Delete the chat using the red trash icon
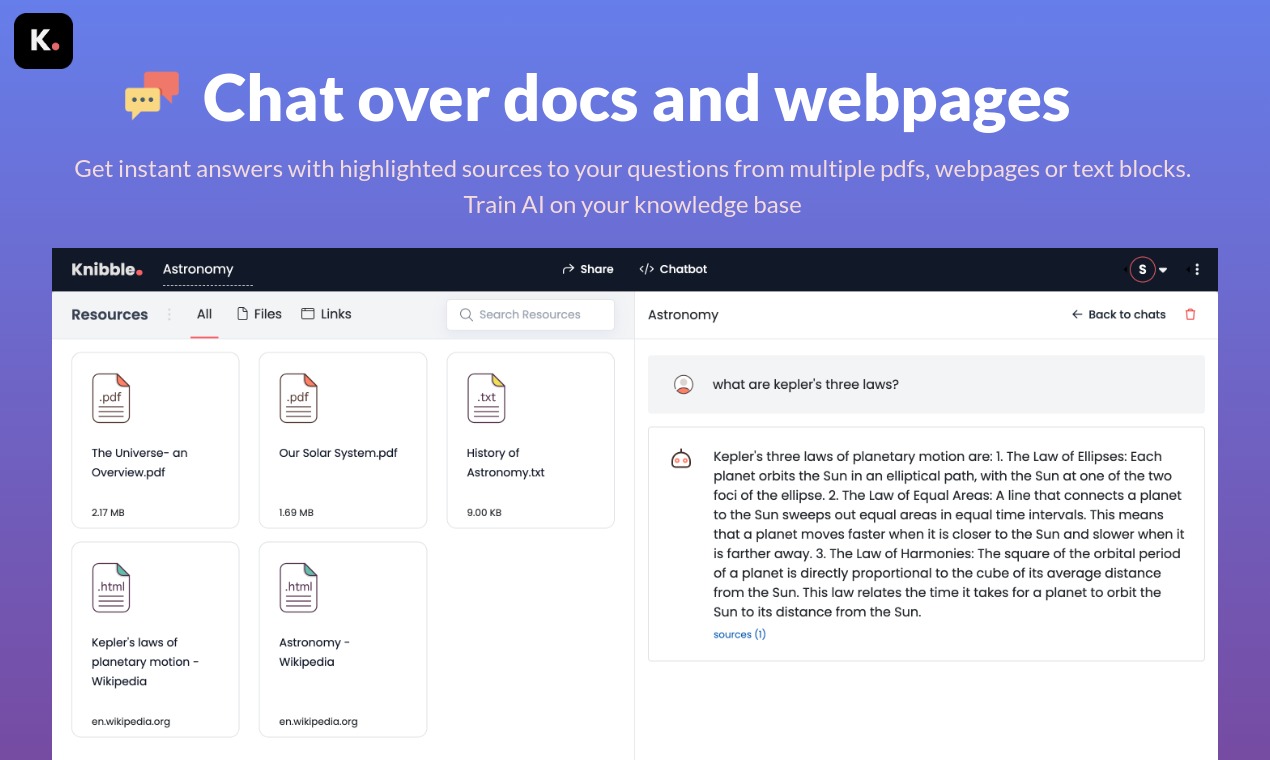Image resolution: width=1270 pixels, height=760 pixels. pyautogui.click(x=1190, y=314)
